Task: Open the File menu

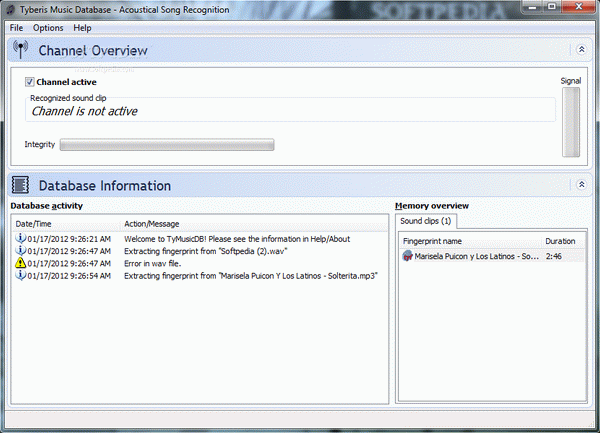Action: pyautogui.click(x=16, y=28)
